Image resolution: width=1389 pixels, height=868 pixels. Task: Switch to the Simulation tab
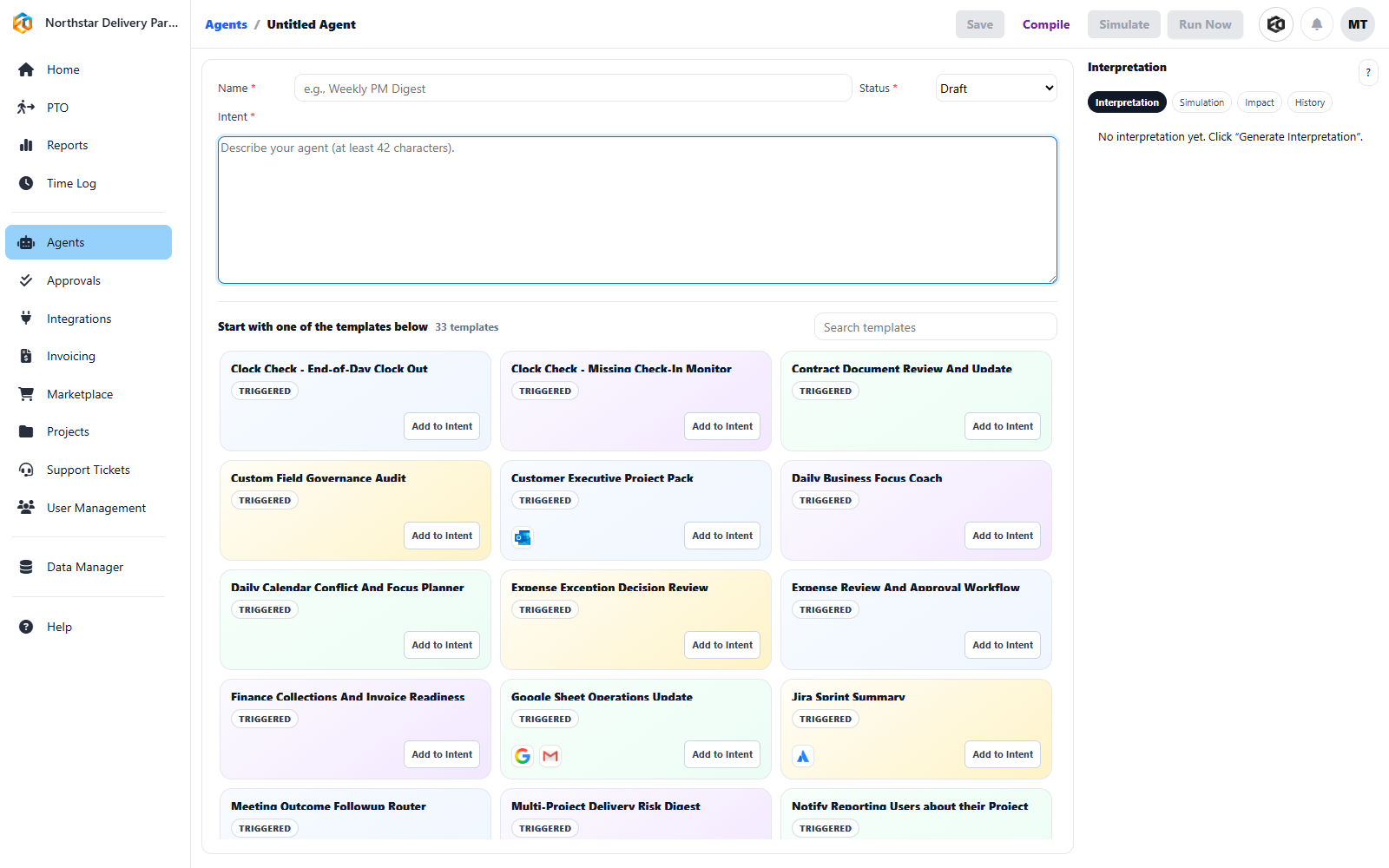tap(1201, 102)
